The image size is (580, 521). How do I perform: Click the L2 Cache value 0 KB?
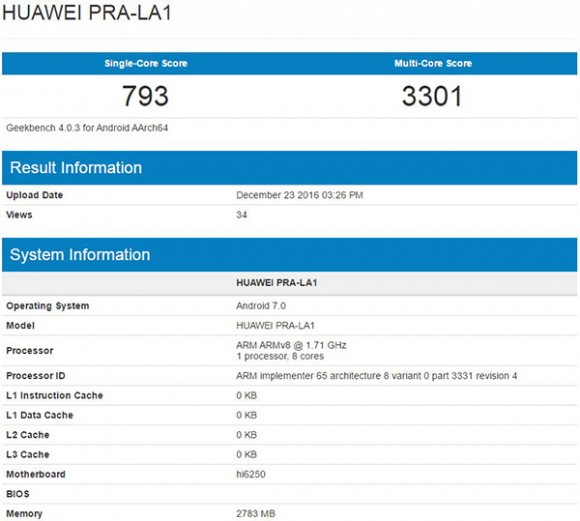246,435
